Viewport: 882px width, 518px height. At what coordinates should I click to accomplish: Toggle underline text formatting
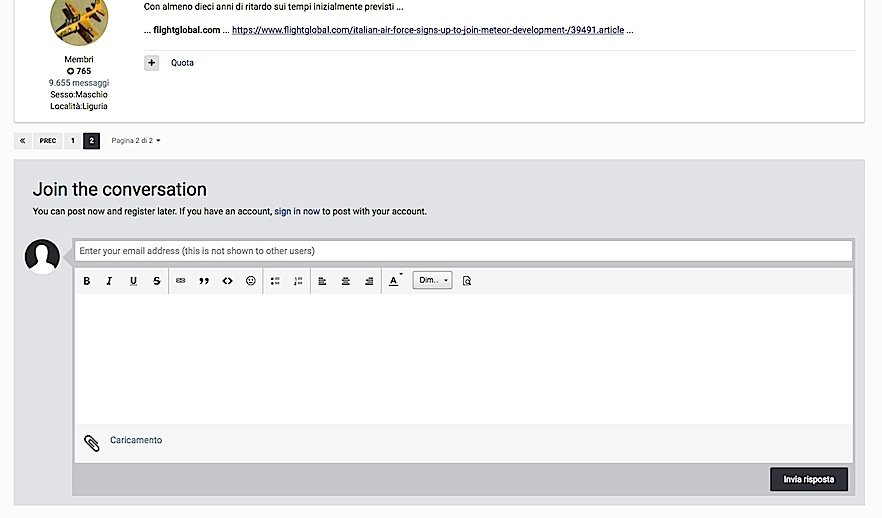[x=133, y=281]
